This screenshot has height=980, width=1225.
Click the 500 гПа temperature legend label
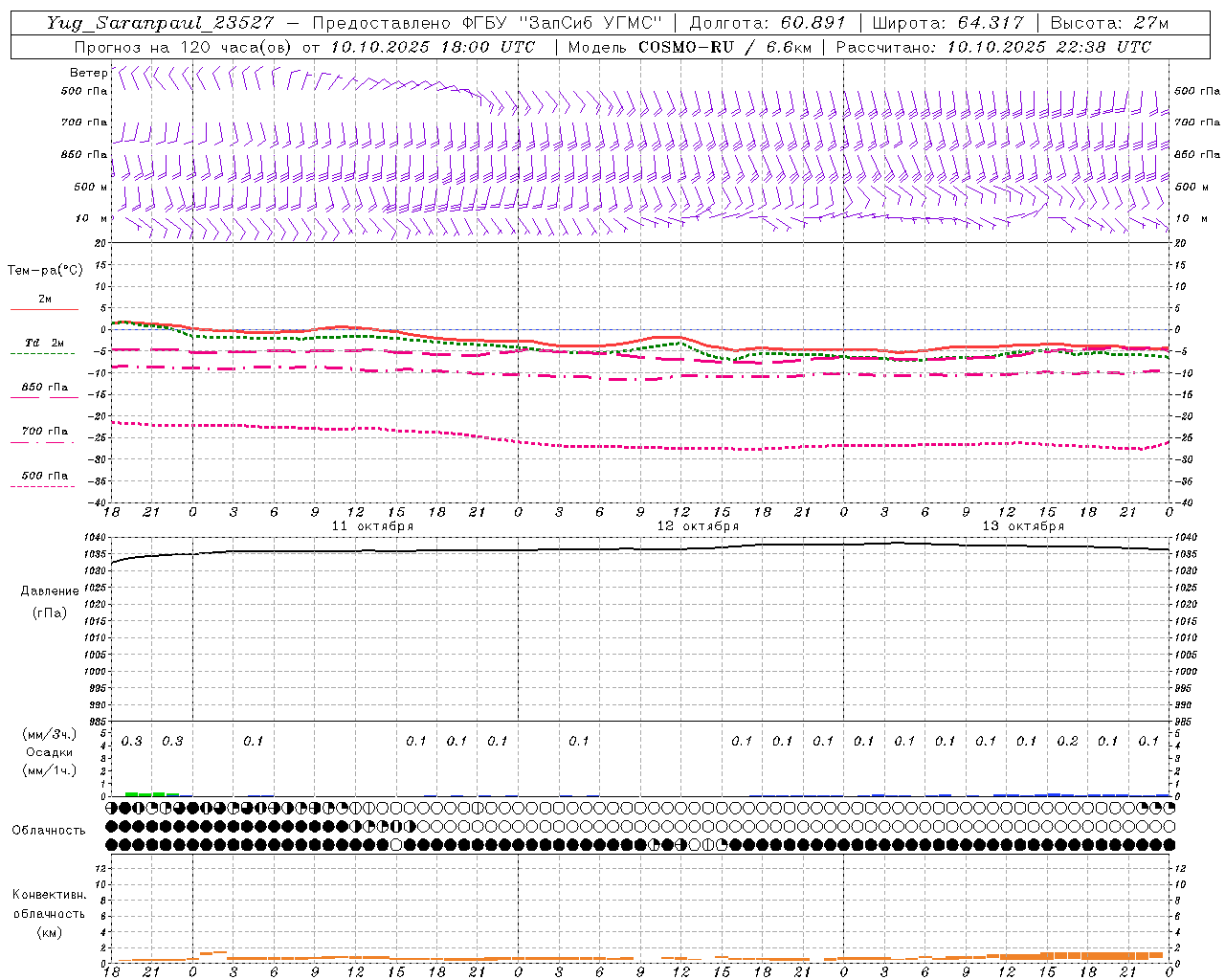(x=45, y=476)
